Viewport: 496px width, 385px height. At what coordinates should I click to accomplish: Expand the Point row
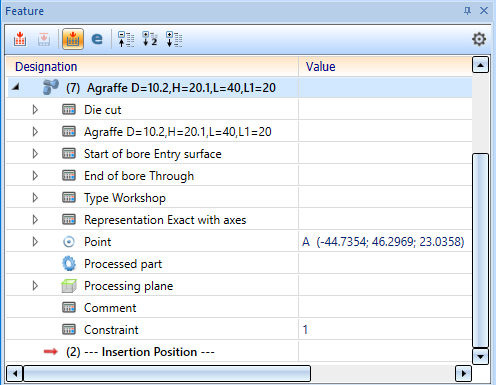pyautogui.click(x=35, y=242)
